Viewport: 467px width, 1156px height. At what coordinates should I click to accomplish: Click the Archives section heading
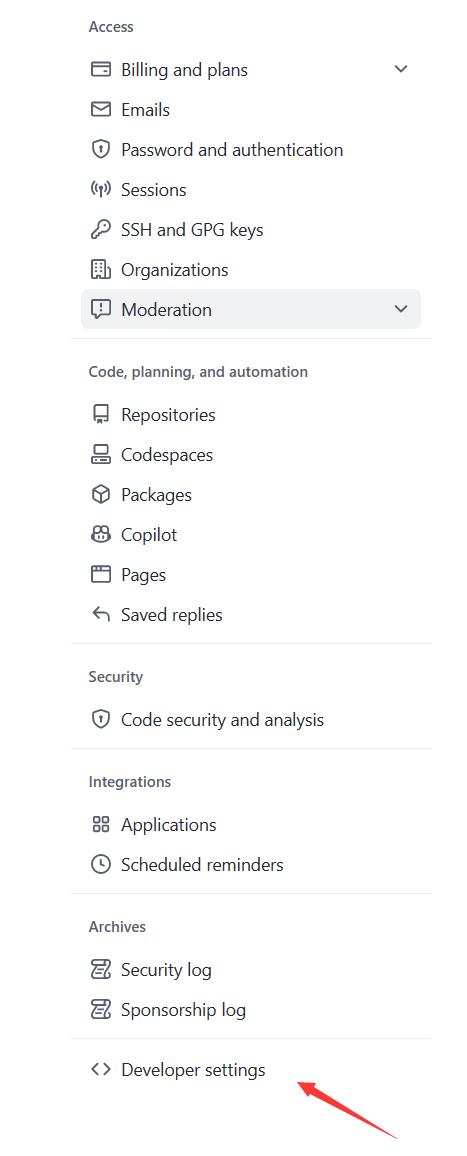[x=117, y=927]
